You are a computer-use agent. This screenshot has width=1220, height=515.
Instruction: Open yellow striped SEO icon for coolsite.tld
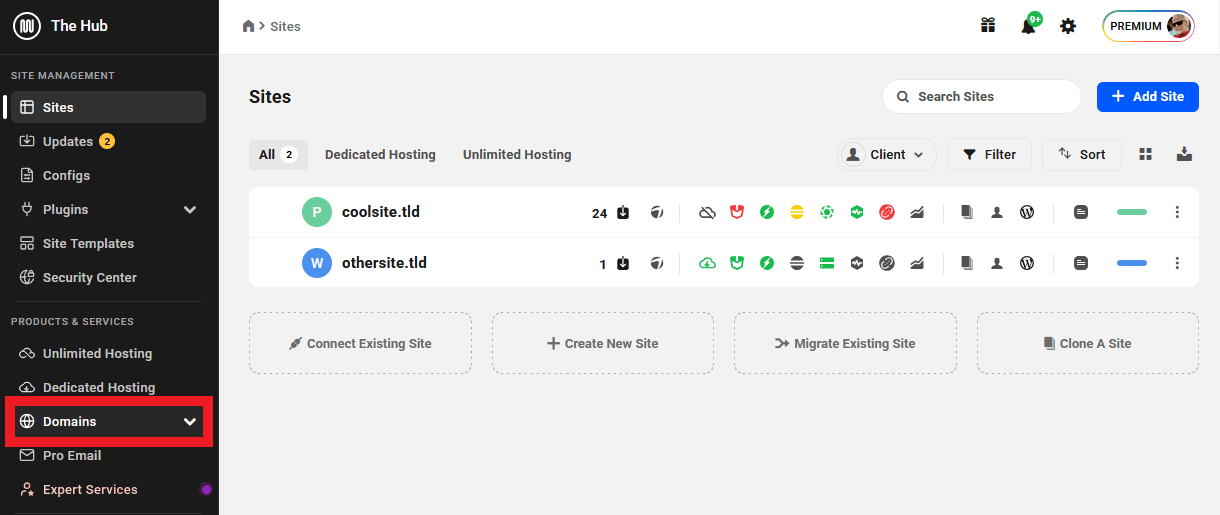tap(797, 212)
